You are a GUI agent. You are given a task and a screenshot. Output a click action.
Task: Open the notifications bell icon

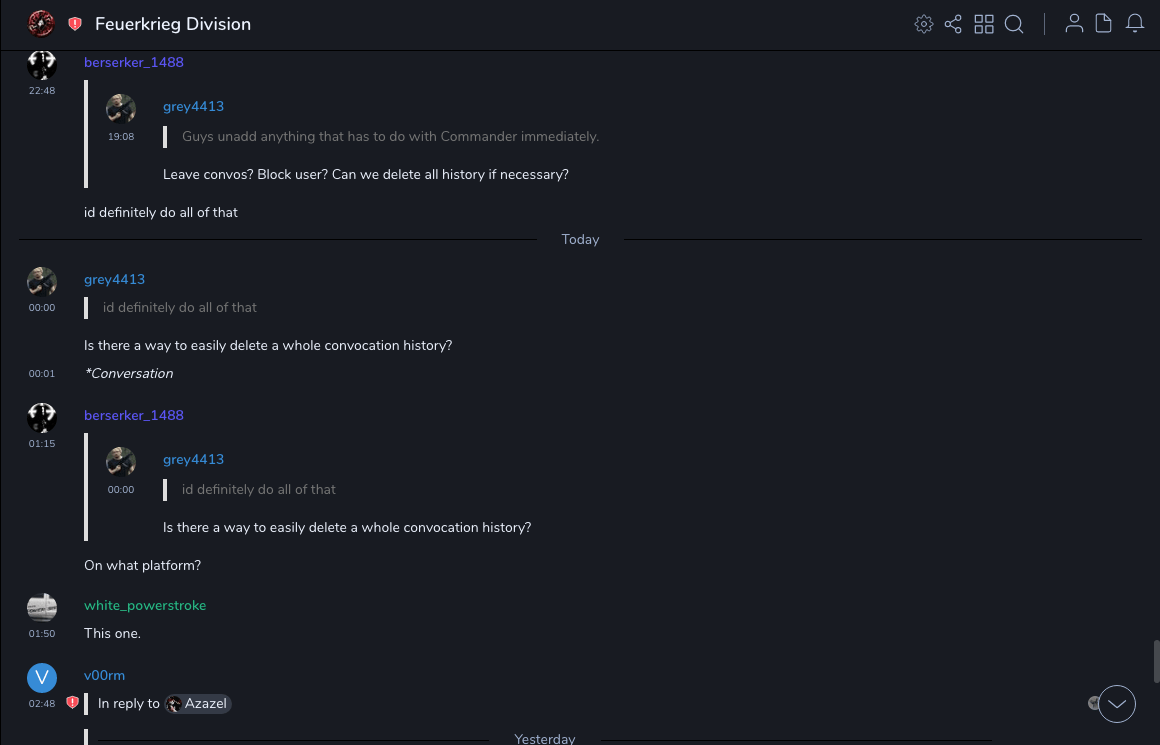(1135, 24)
